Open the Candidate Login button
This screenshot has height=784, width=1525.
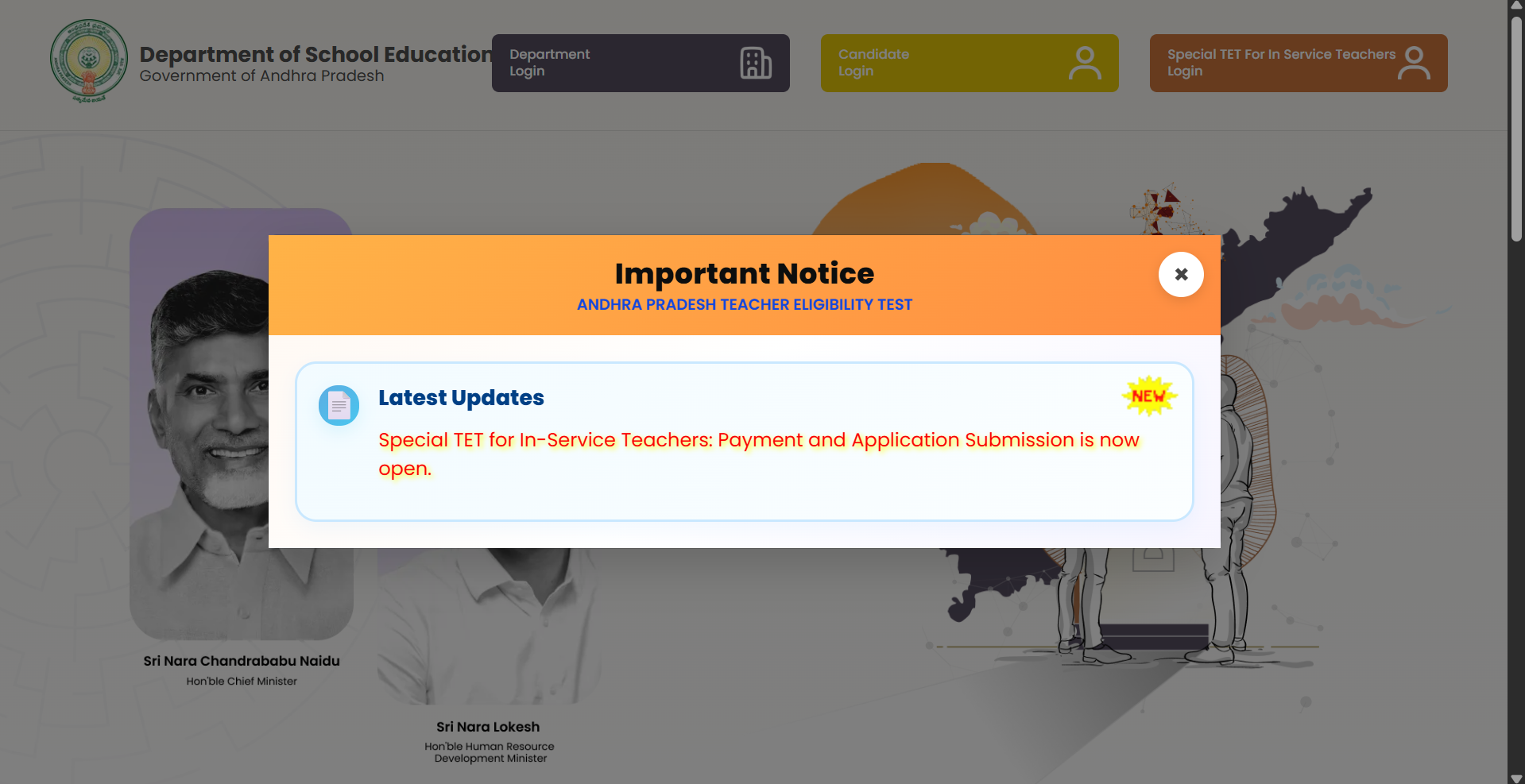[x=970, y=63]
